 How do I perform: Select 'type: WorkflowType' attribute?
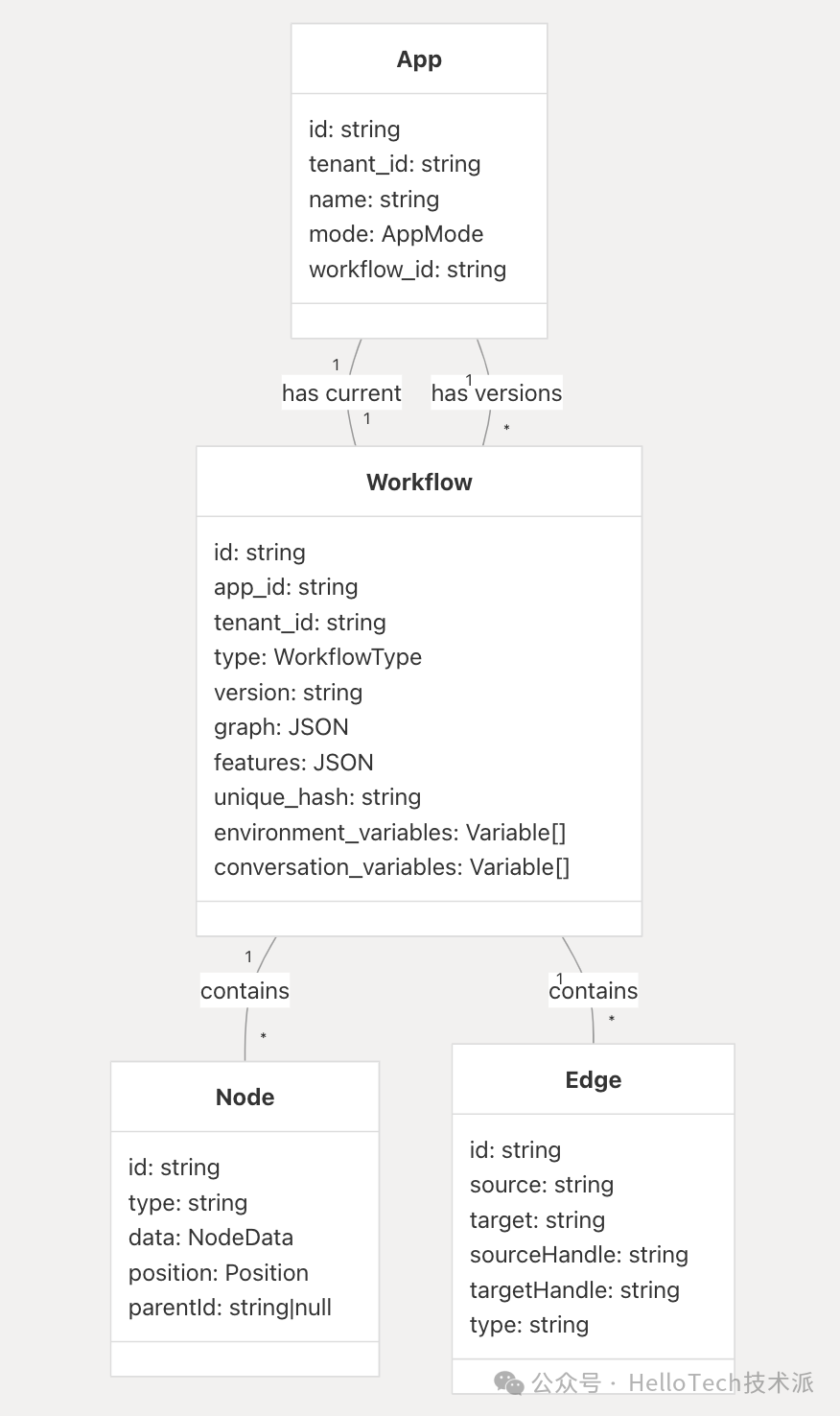click(317, 657)
